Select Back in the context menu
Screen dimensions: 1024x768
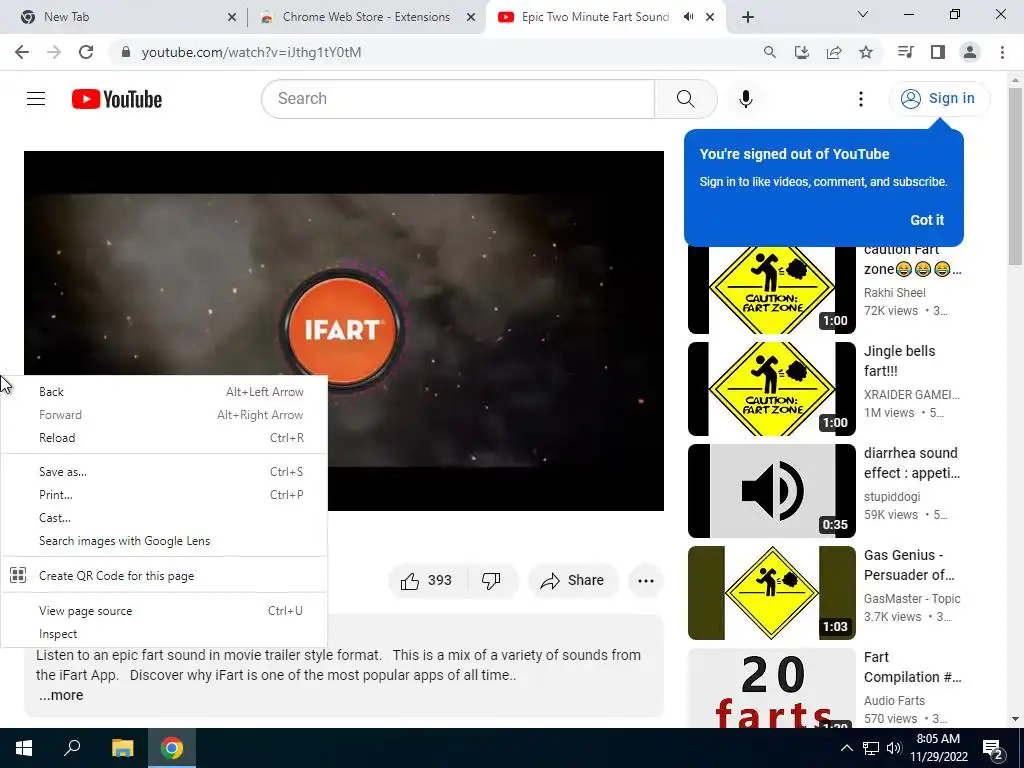[x=164, y=392]
